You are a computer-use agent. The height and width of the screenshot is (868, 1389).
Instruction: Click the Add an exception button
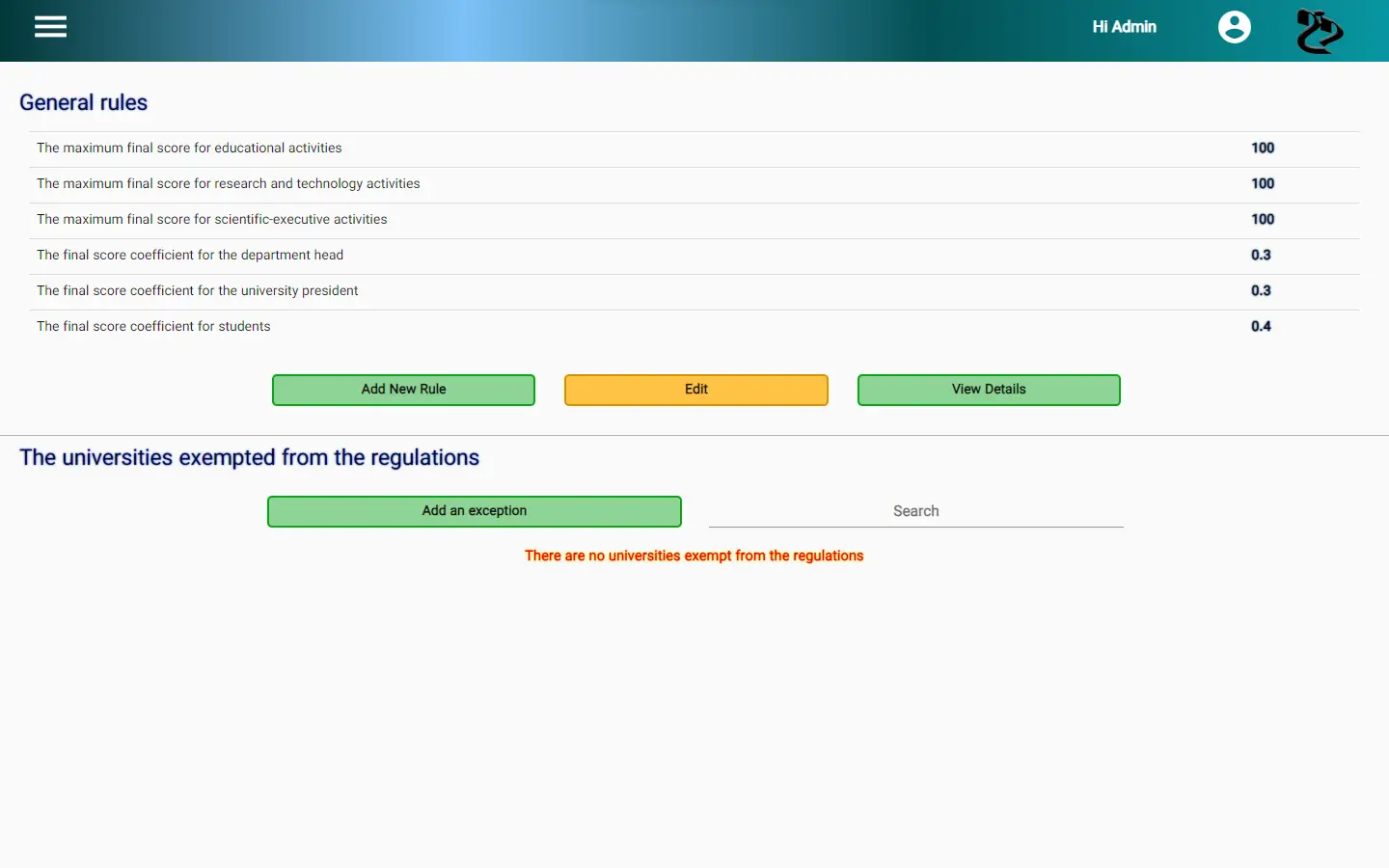tap(475, 511)
